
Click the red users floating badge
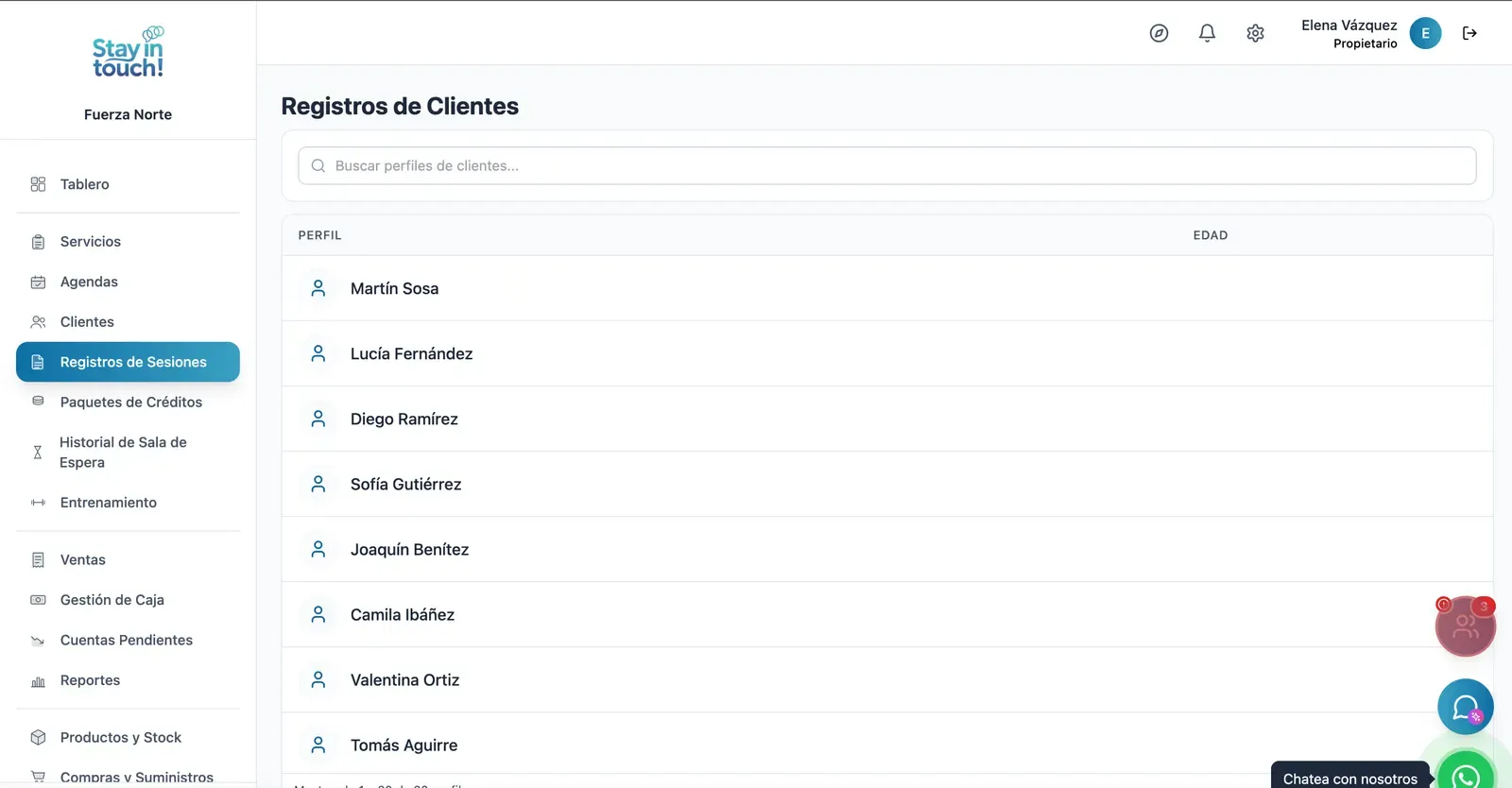[x=1465, y=625]
